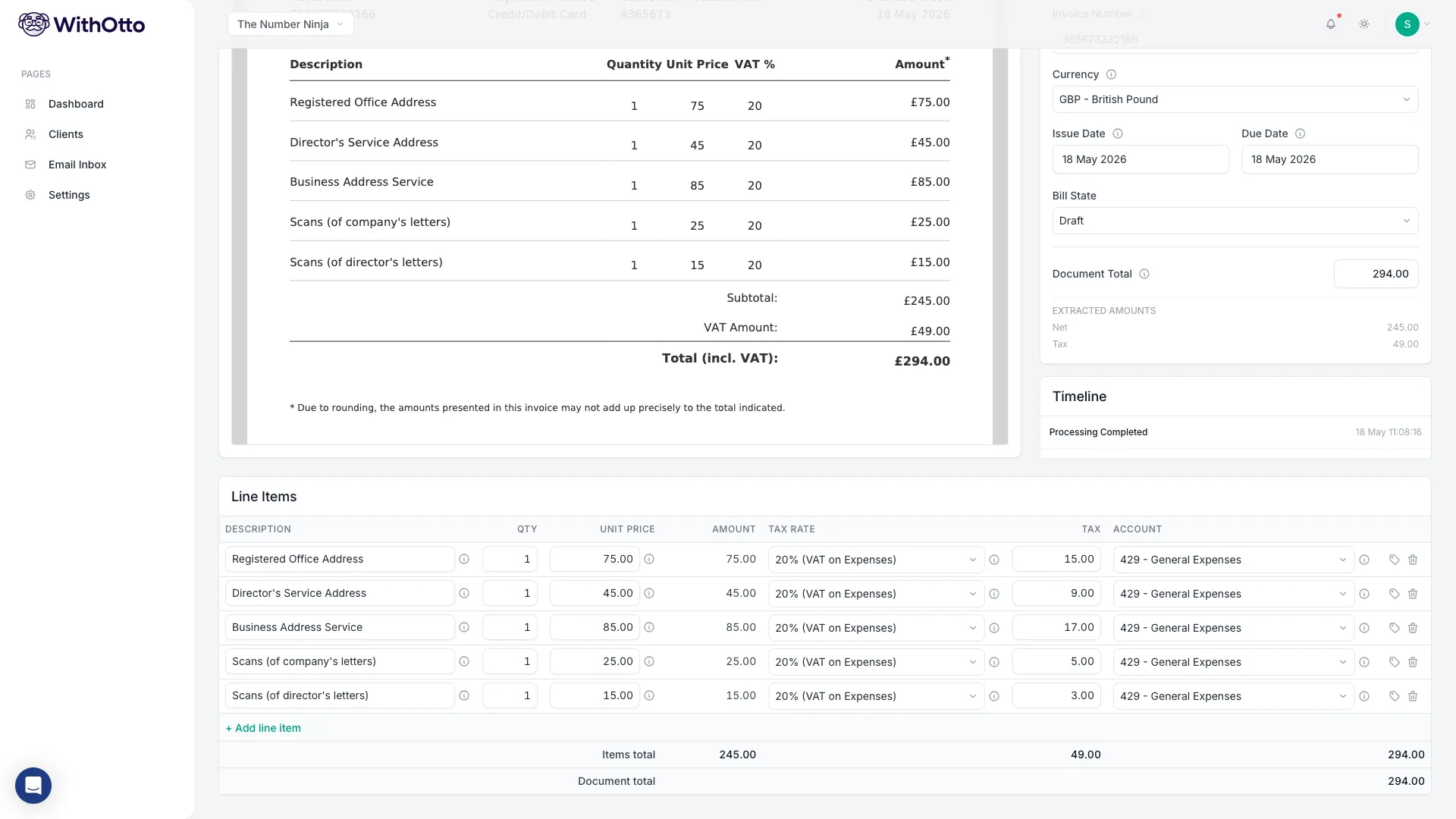Open account dropdown for Director's Service Address
The image size is (1456, 819).
1233,594
